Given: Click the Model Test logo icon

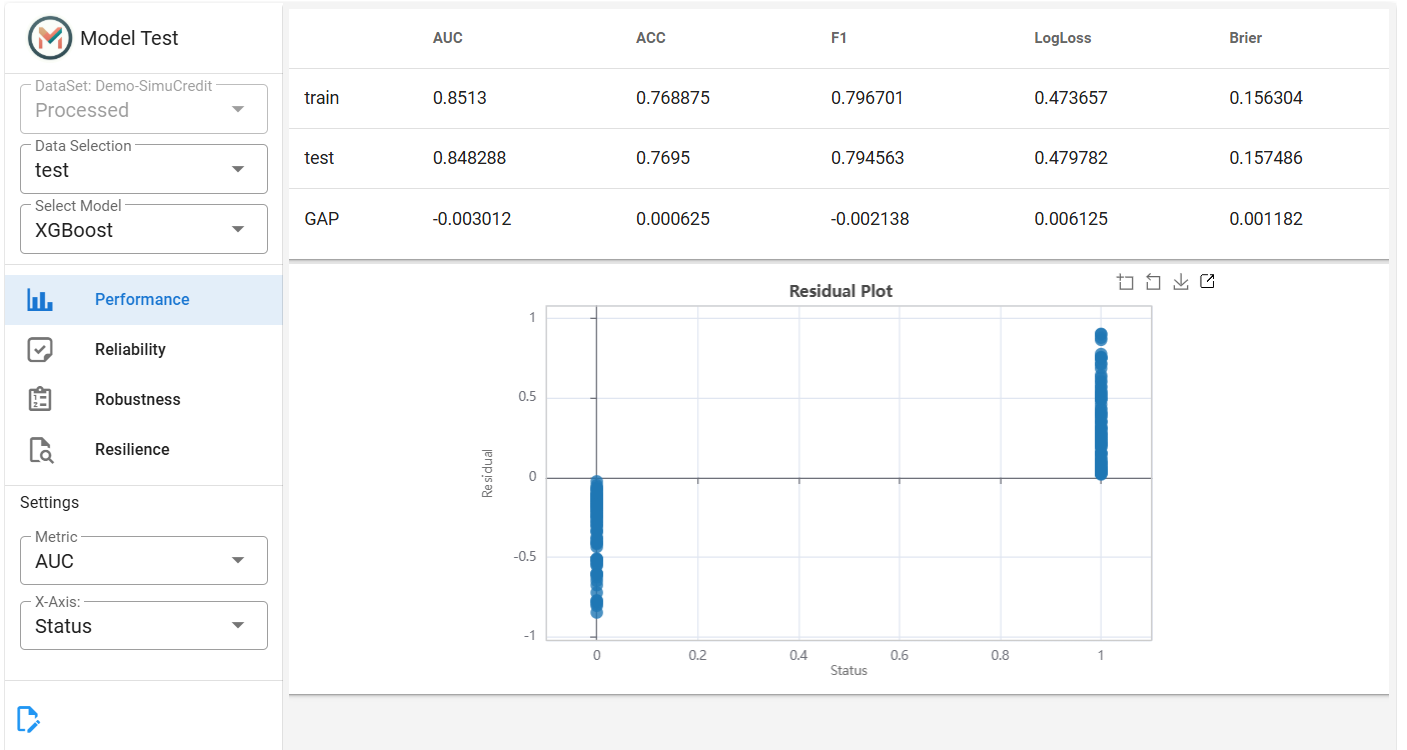Looking at the screenshot, I should 49,38.
